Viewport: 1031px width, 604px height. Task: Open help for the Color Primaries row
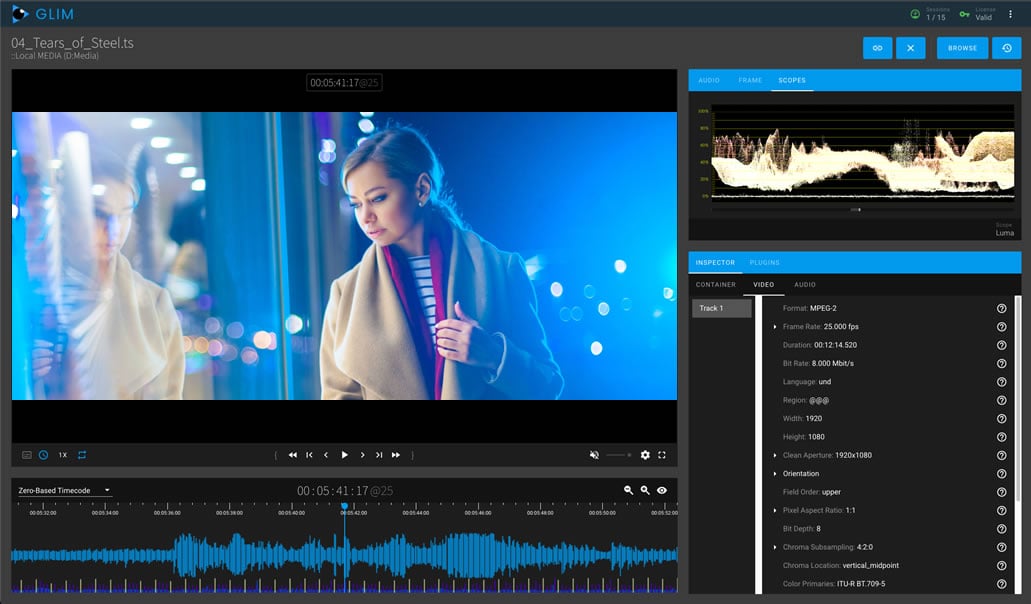pyautogui.click(x=1001, y=584)
